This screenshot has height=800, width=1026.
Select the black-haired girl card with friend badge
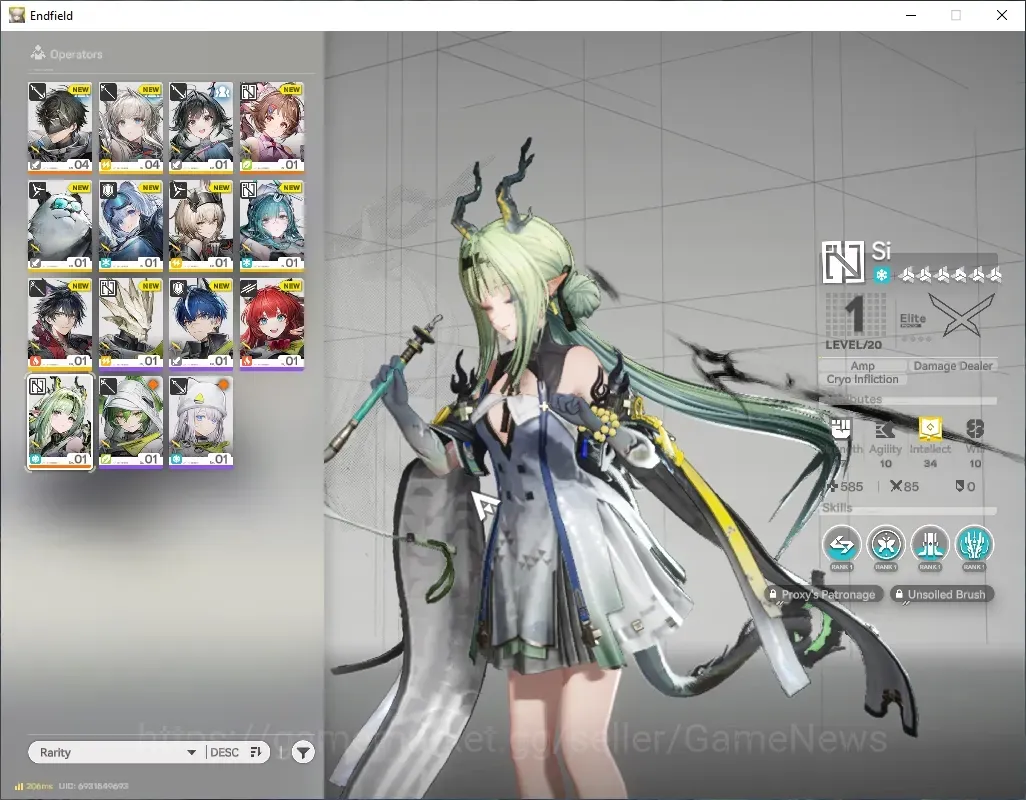[201, 128]
